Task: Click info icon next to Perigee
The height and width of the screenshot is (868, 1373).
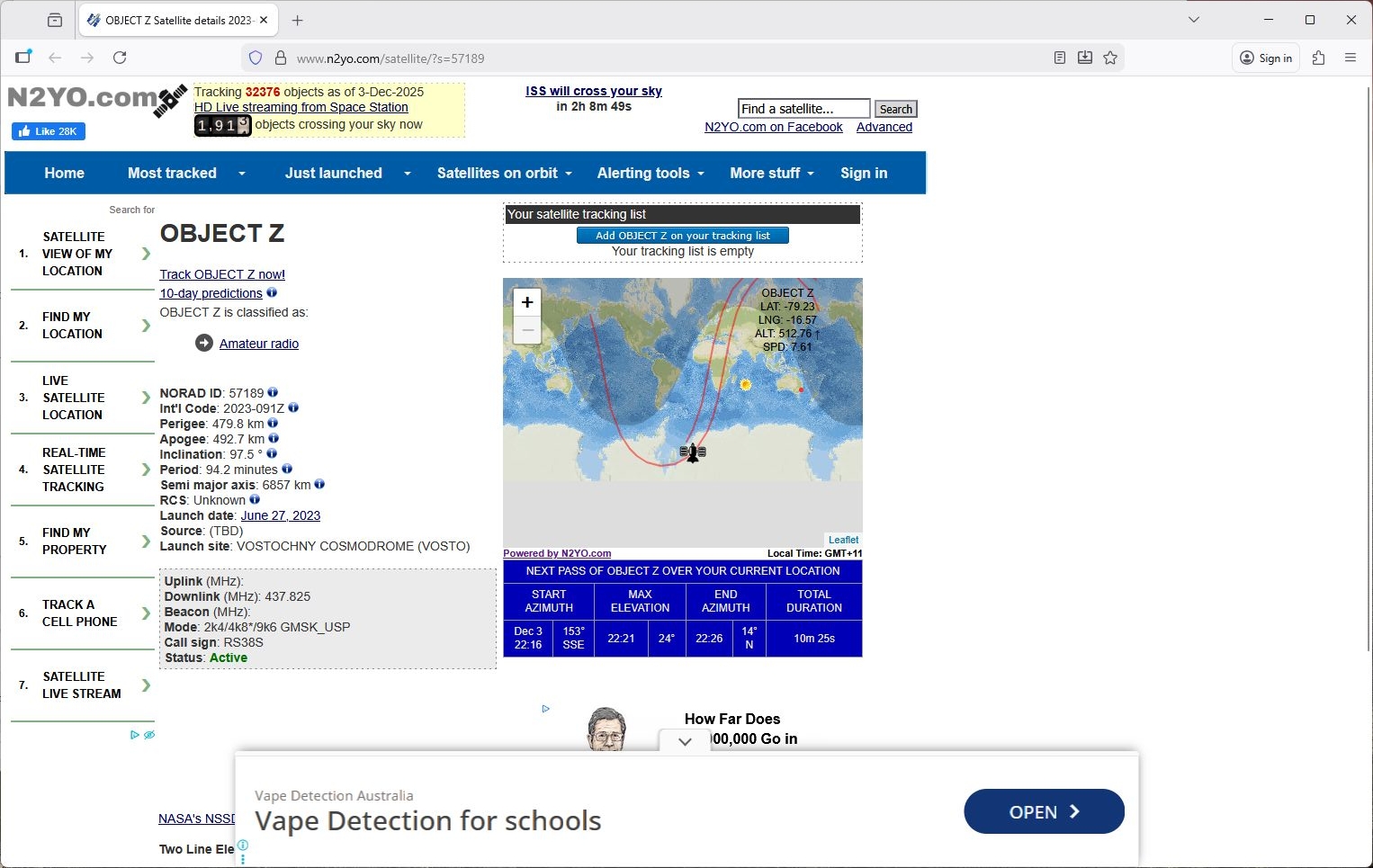Action: [x=273, y=423]
